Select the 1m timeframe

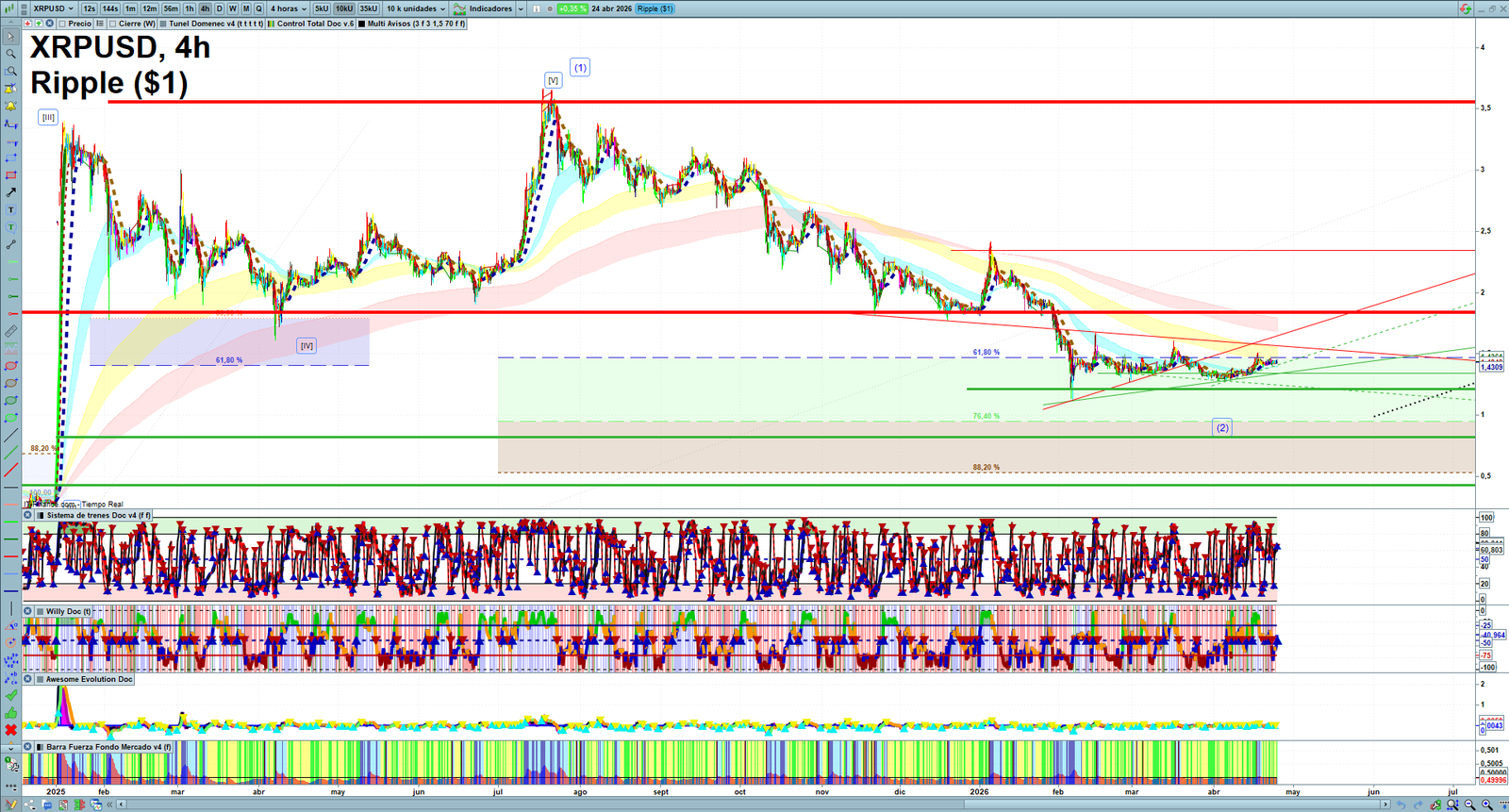click(x=130, y=8)
